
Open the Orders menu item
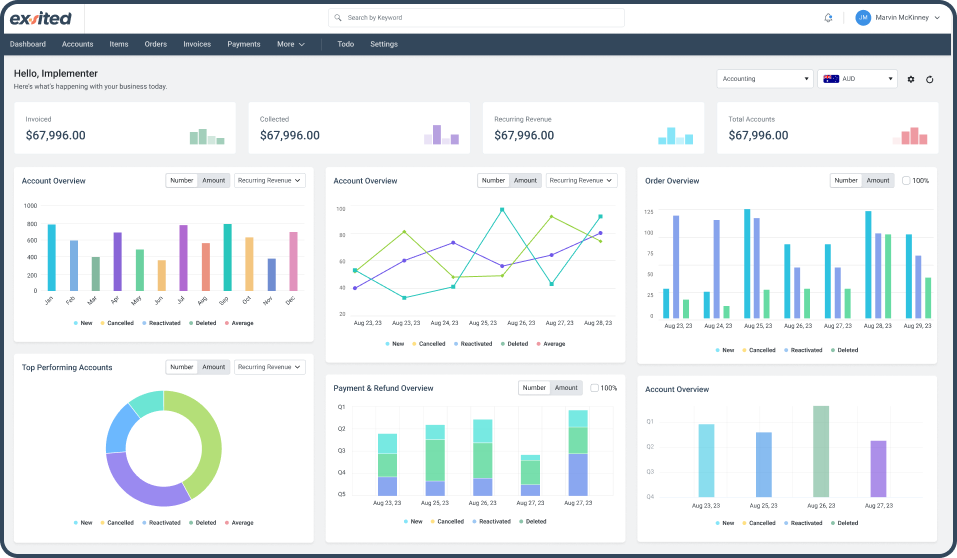tap(155, 44)
